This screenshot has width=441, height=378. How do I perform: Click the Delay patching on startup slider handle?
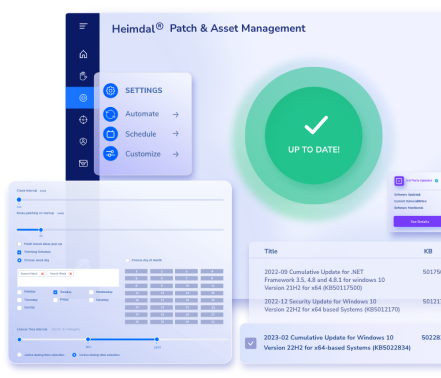pos(41,230)
